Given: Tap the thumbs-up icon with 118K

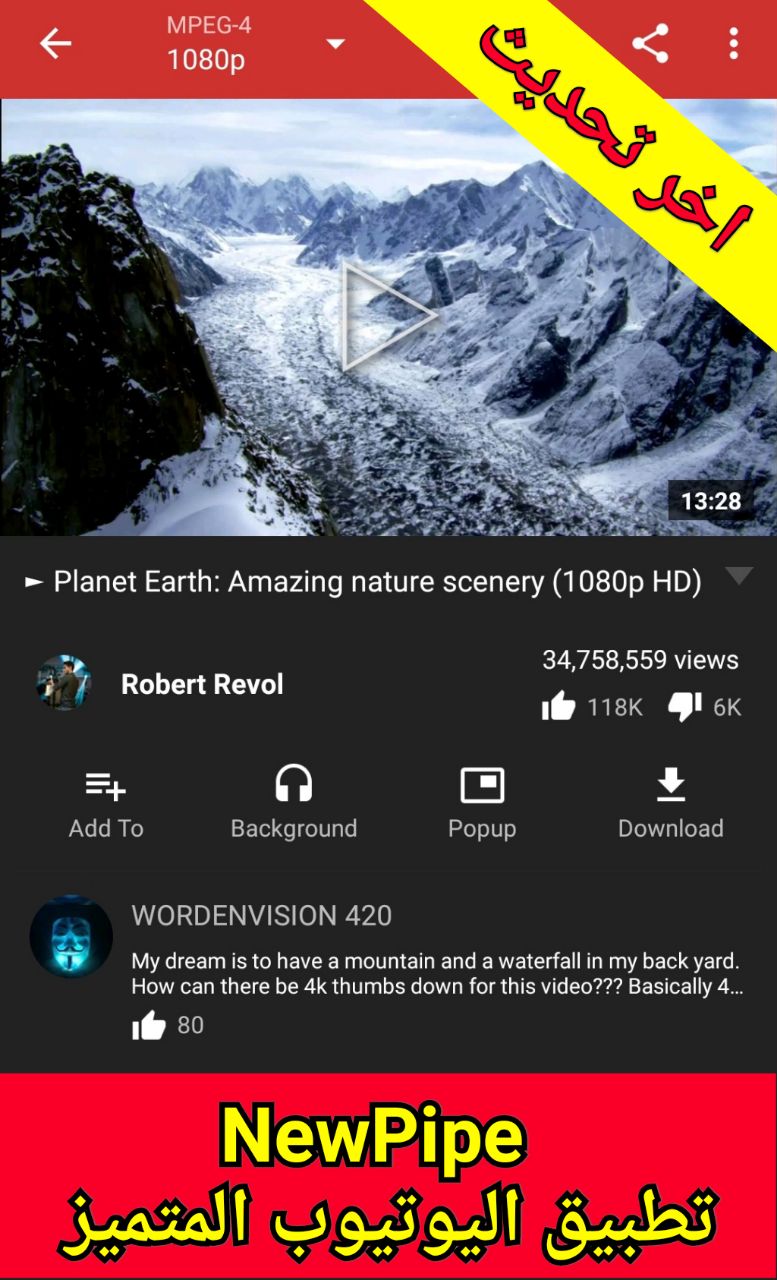Looking at the screenshot, I should click(558, 707).
